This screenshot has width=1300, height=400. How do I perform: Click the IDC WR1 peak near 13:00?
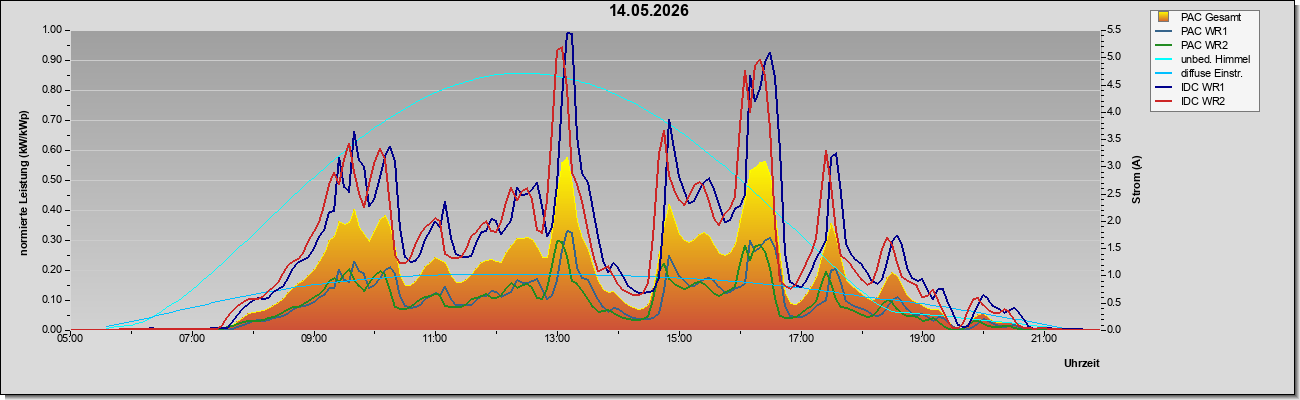click(x=569, y=33)
